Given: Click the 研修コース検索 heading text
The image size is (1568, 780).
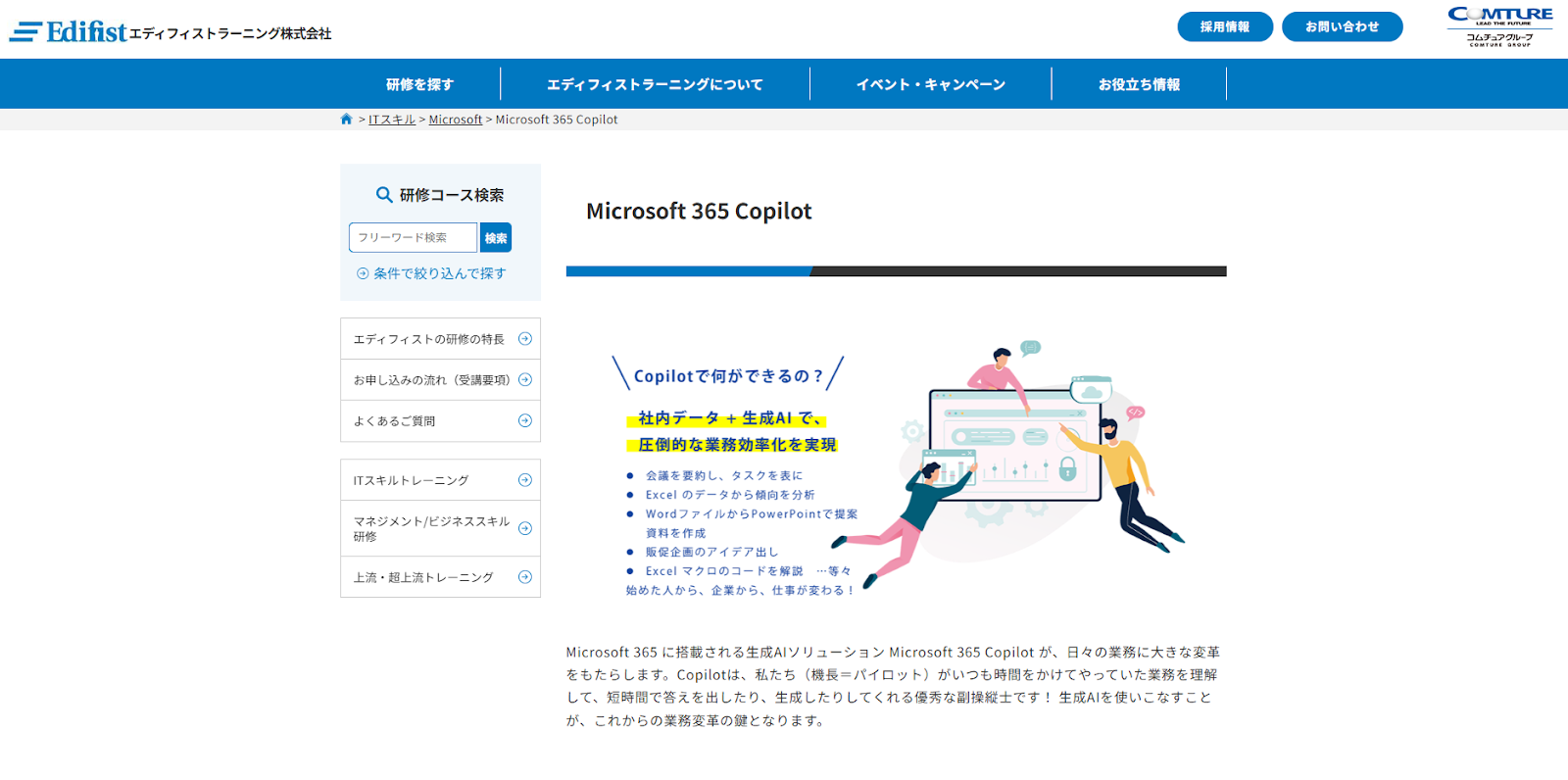Looking at the screenshot, I should coord(452,195).
